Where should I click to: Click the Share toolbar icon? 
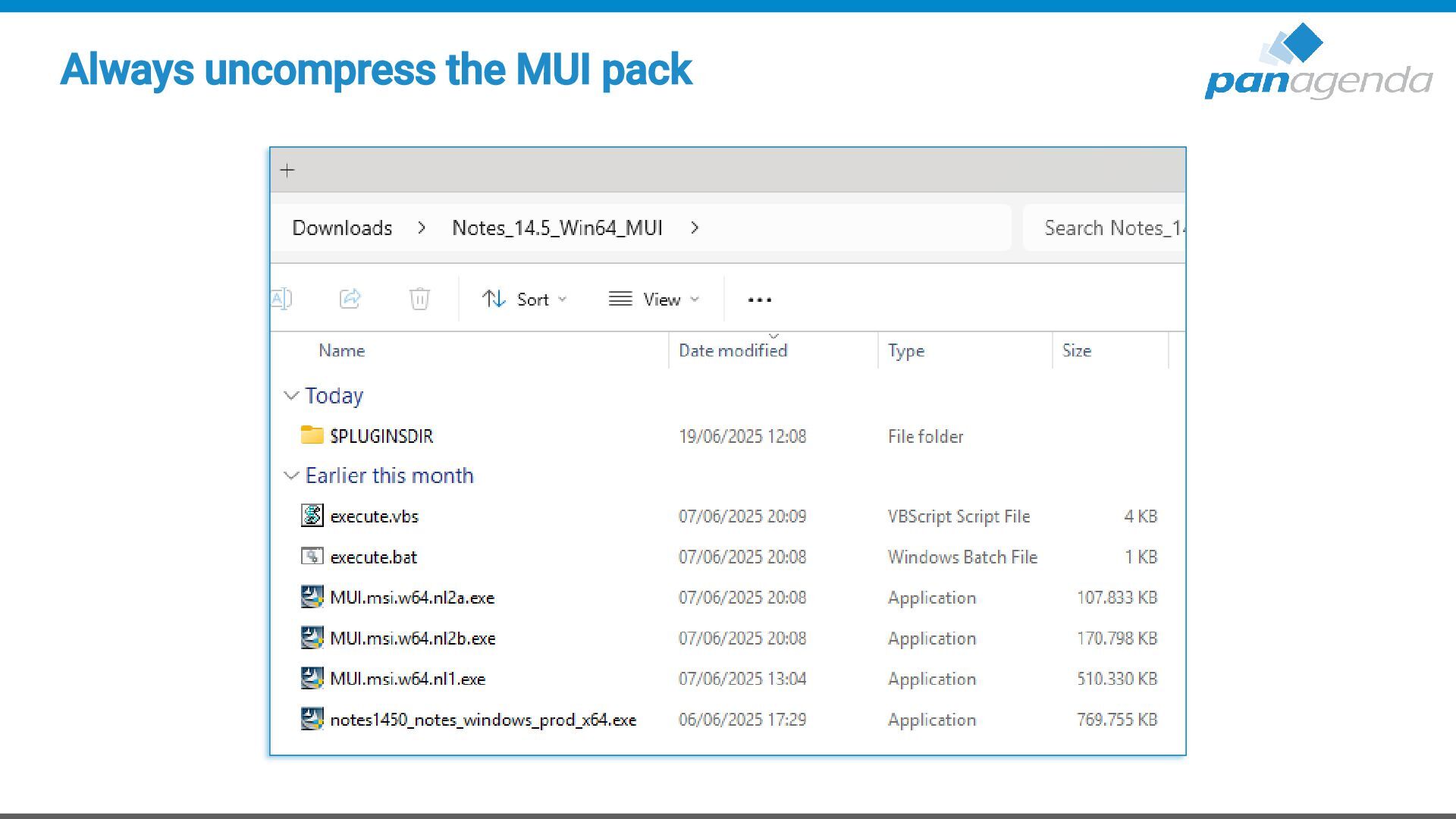click(350, 299)
